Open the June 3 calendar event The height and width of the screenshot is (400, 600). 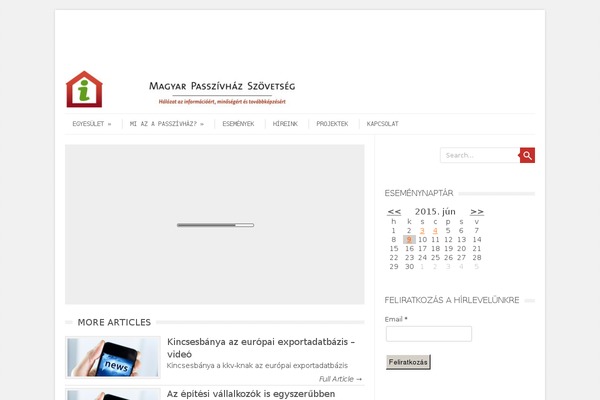pos(422,230)
